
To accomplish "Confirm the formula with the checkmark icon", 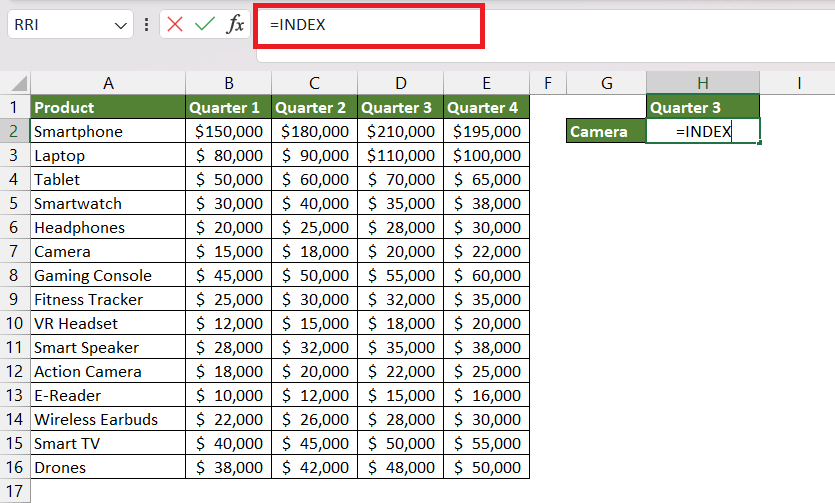I will pos(204,24).
